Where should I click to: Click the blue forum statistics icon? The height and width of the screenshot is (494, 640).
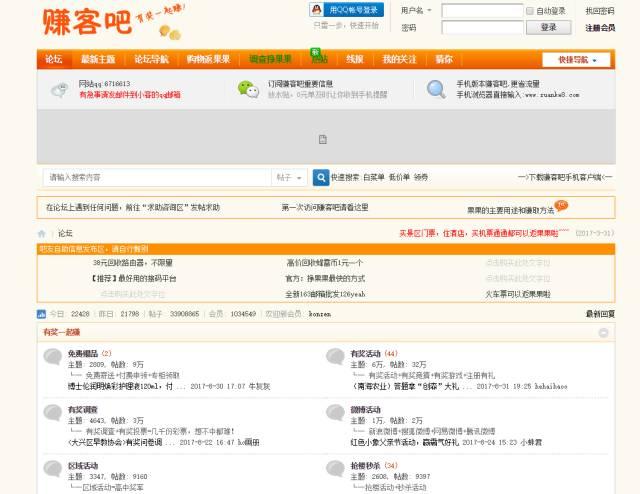coord(41,314)
